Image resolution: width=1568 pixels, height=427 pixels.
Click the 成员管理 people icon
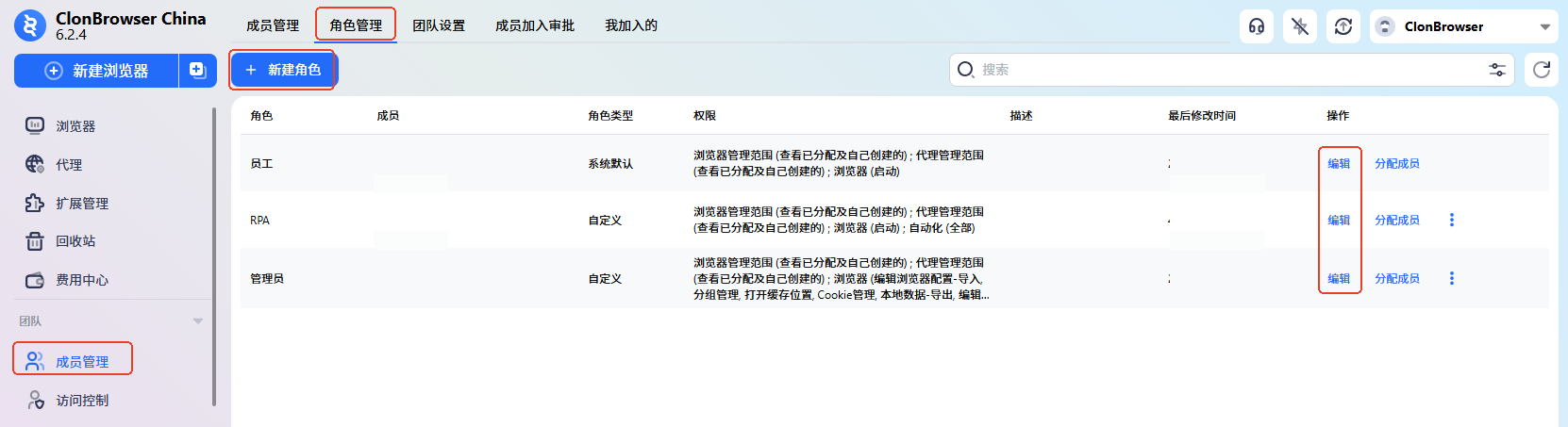pyautogui.click(x=35, y=361)
